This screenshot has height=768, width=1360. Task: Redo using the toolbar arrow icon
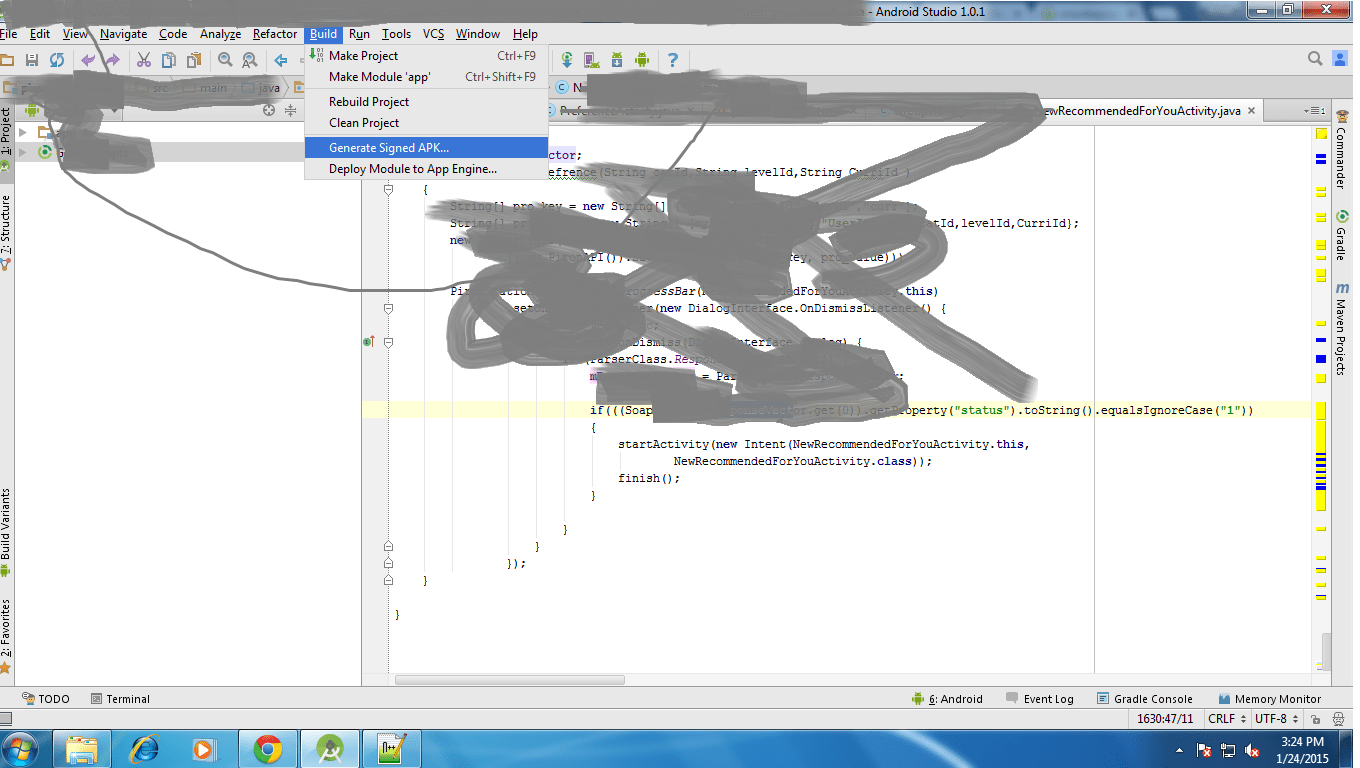coord(113,60)
